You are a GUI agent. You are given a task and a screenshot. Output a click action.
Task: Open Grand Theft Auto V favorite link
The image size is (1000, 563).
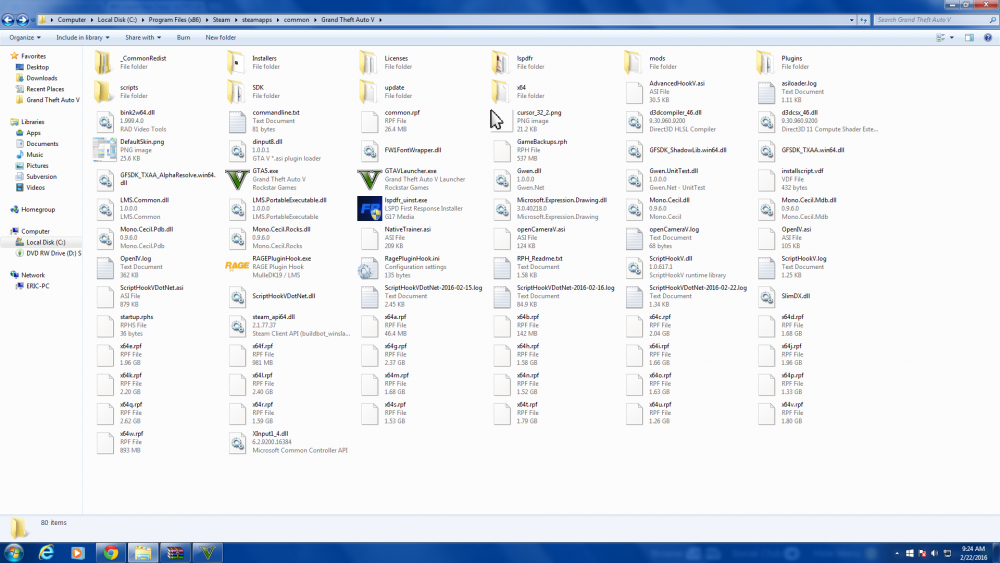click(x=53, y=100)
